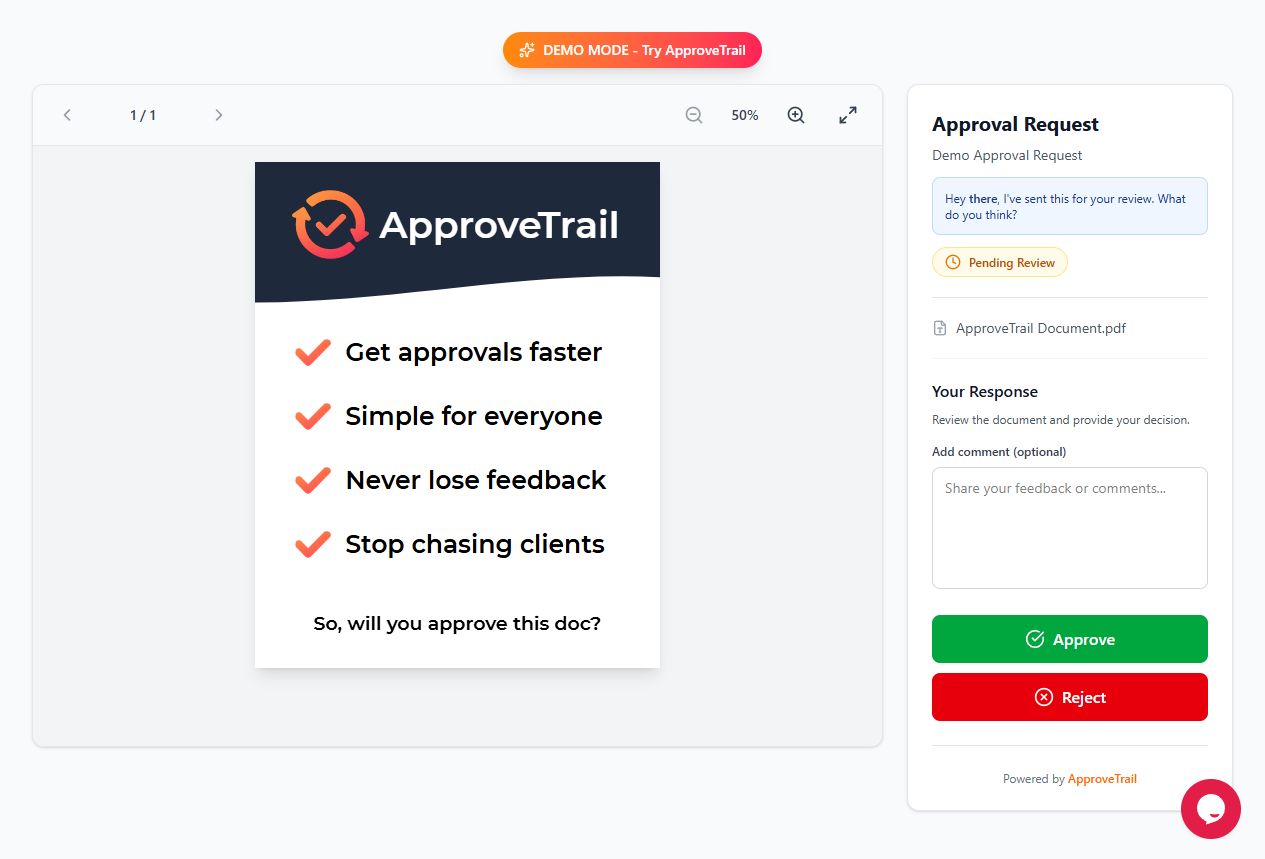
Task: Go to the next page arrow
Action: pos(218,115)
